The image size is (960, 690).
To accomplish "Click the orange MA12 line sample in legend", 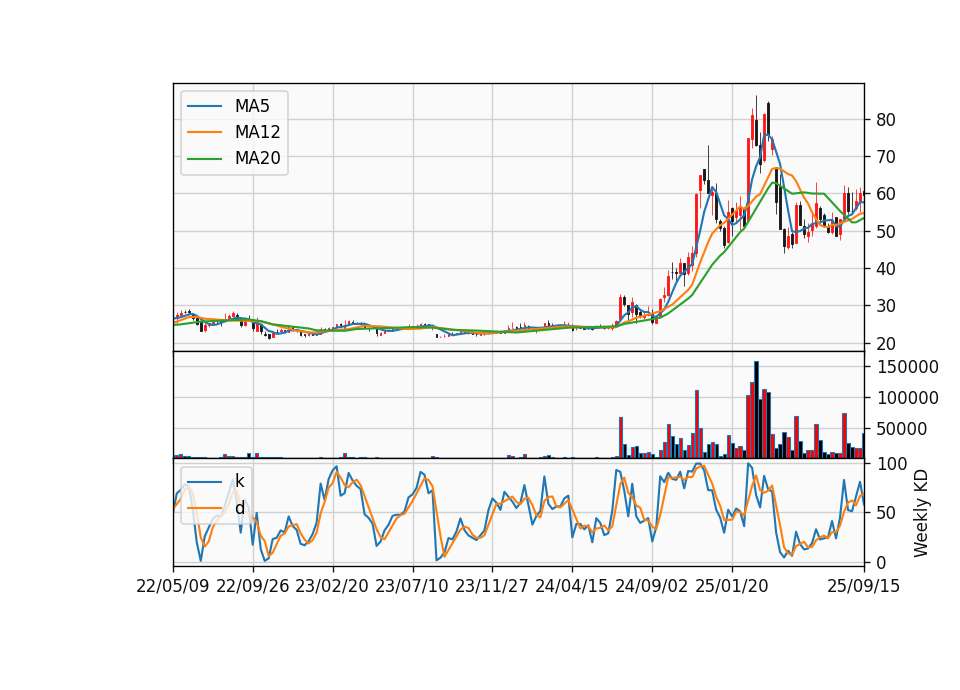I will point(204,132).
